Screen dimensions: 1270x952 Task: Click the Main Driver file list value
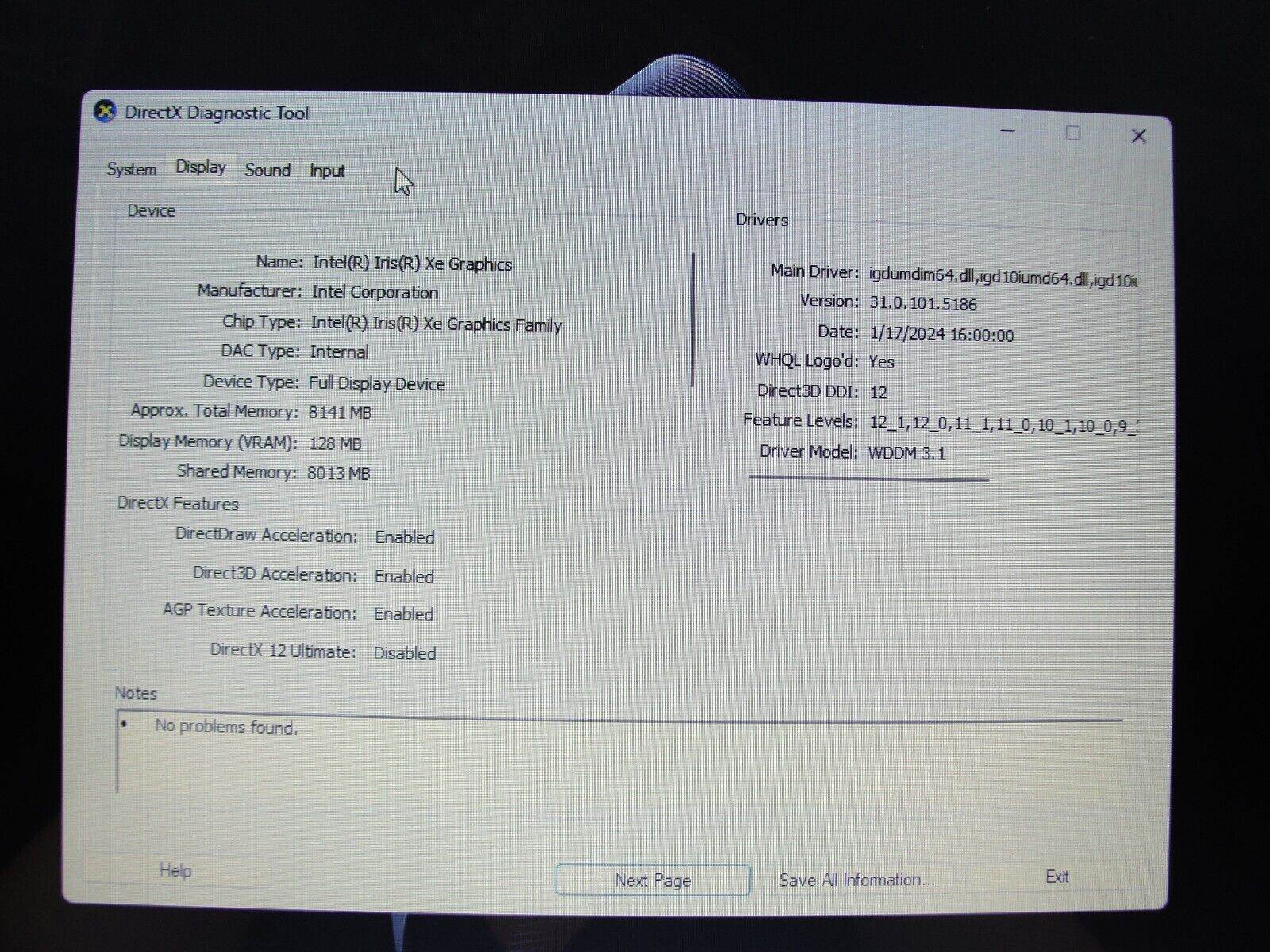pos(1003,277)
